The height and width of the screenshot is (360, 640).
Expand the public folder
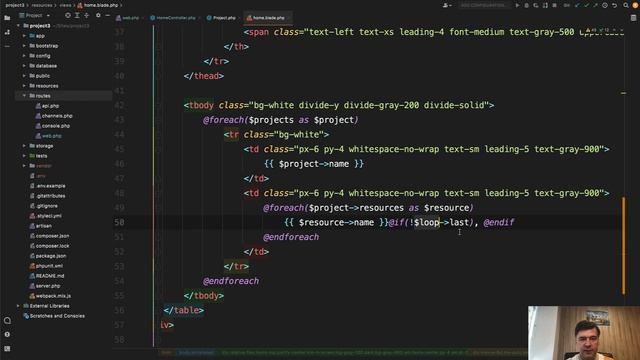pyautogui.click(x=24, y=76)
